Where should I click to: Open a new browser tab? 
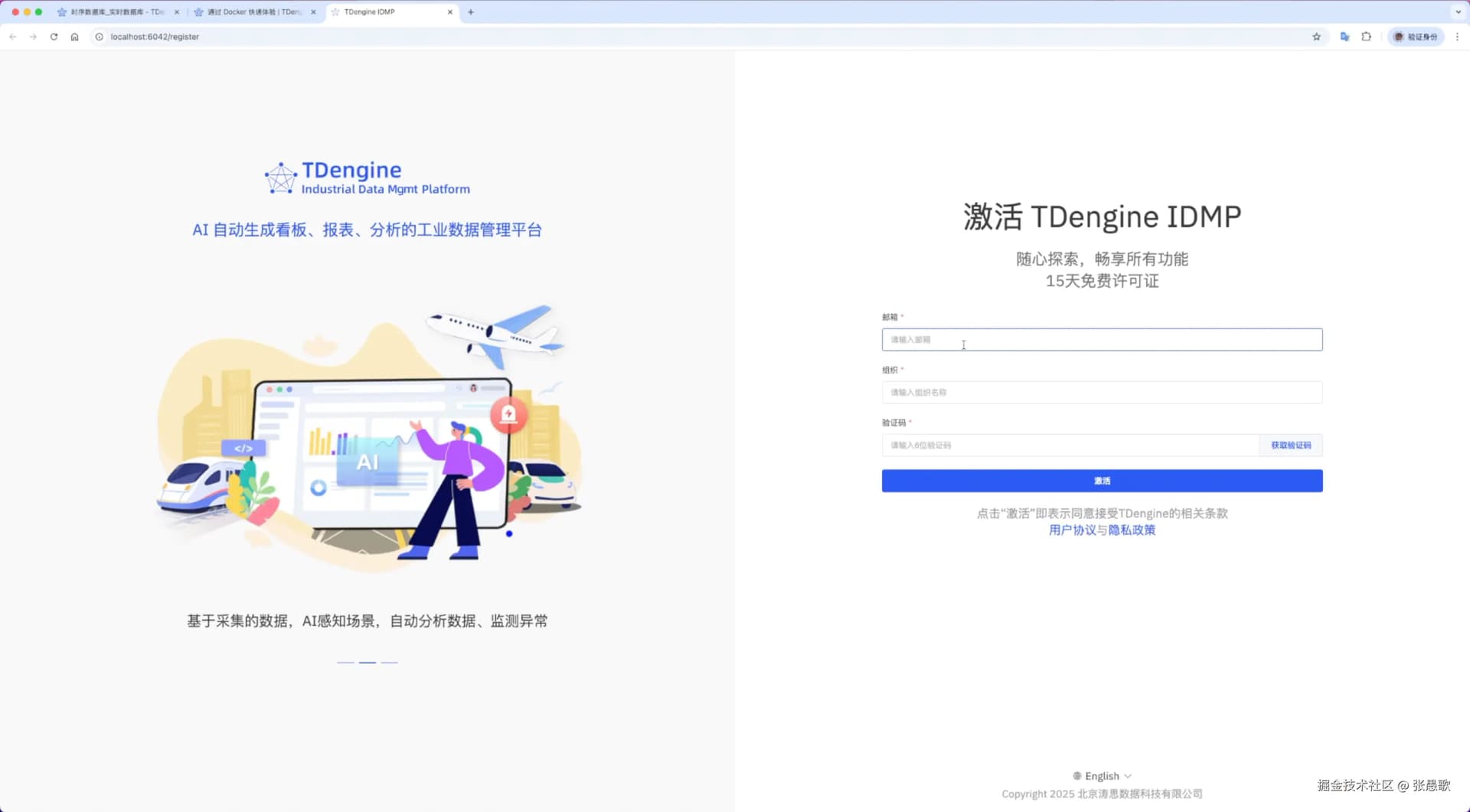pos(471,12)
